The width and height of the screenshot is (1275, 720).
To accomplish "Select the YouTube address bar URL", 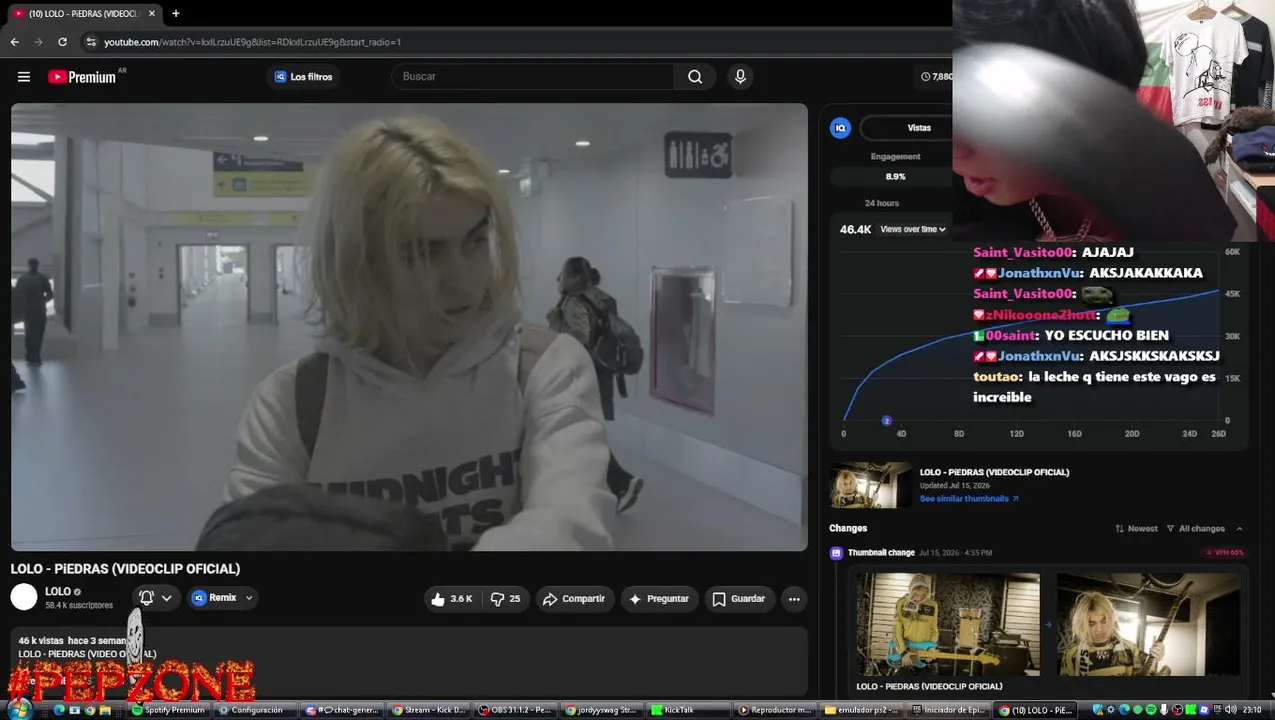I will coord(252,42).
